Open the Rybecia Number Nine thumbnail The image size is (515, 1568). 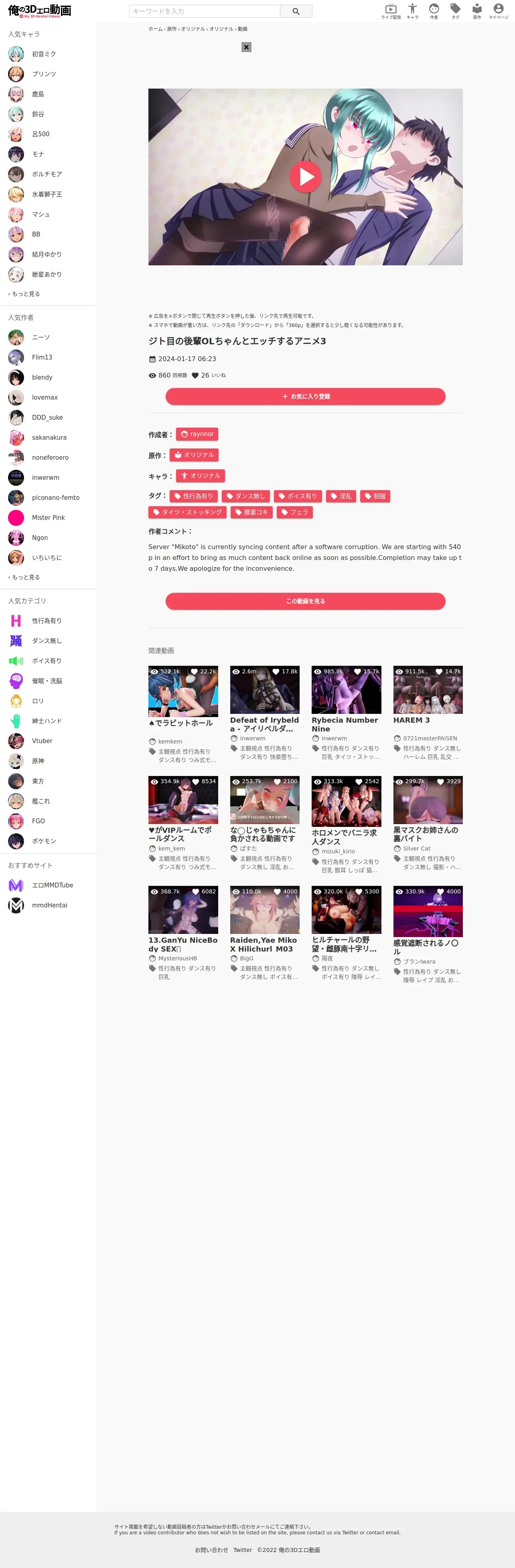coord(346,690)
